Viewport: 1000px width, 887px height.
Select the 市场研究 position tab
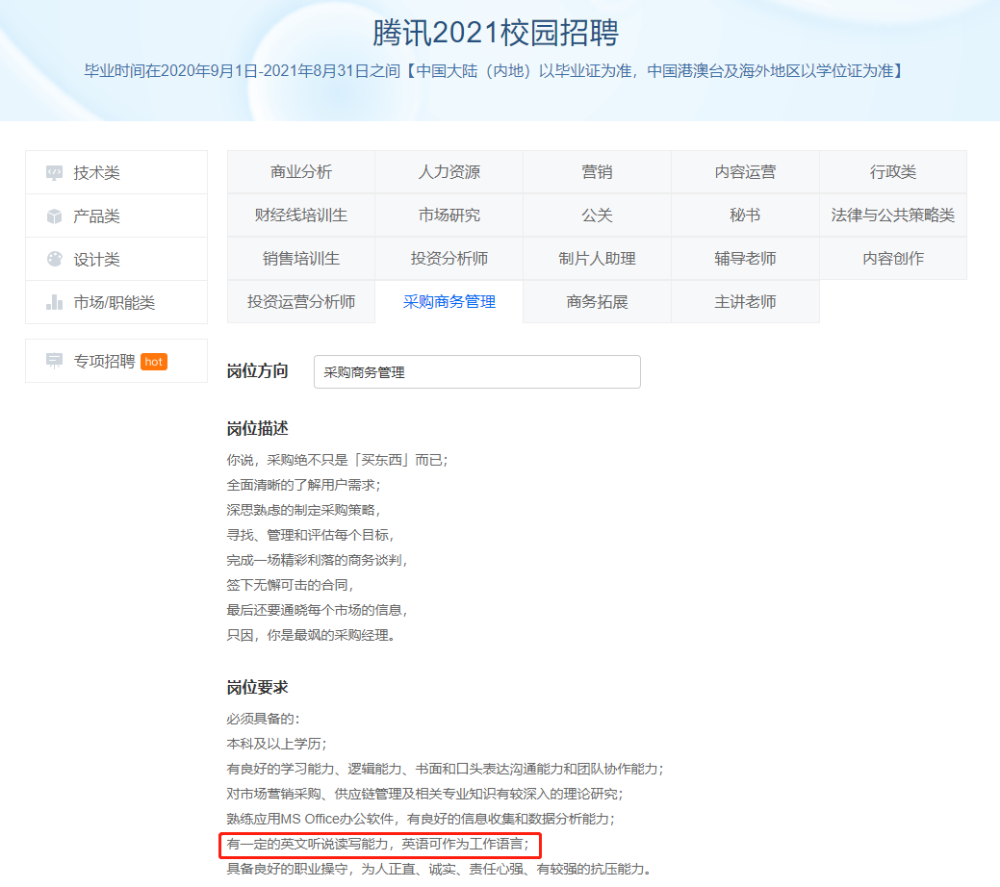tap(449, 216)
